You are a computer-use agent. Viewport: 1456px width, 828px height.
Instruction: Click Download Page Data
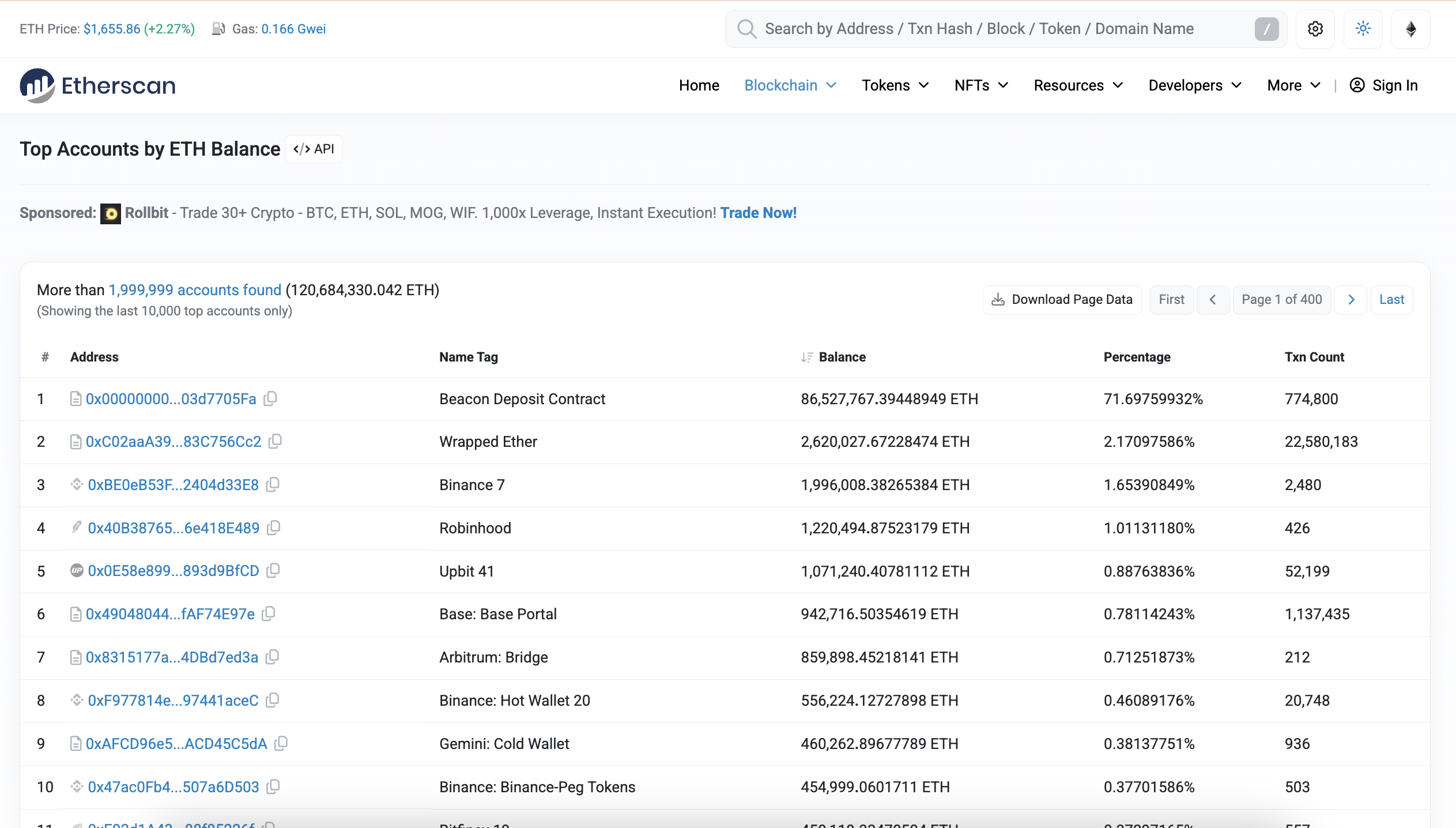tap(1062, 300)
